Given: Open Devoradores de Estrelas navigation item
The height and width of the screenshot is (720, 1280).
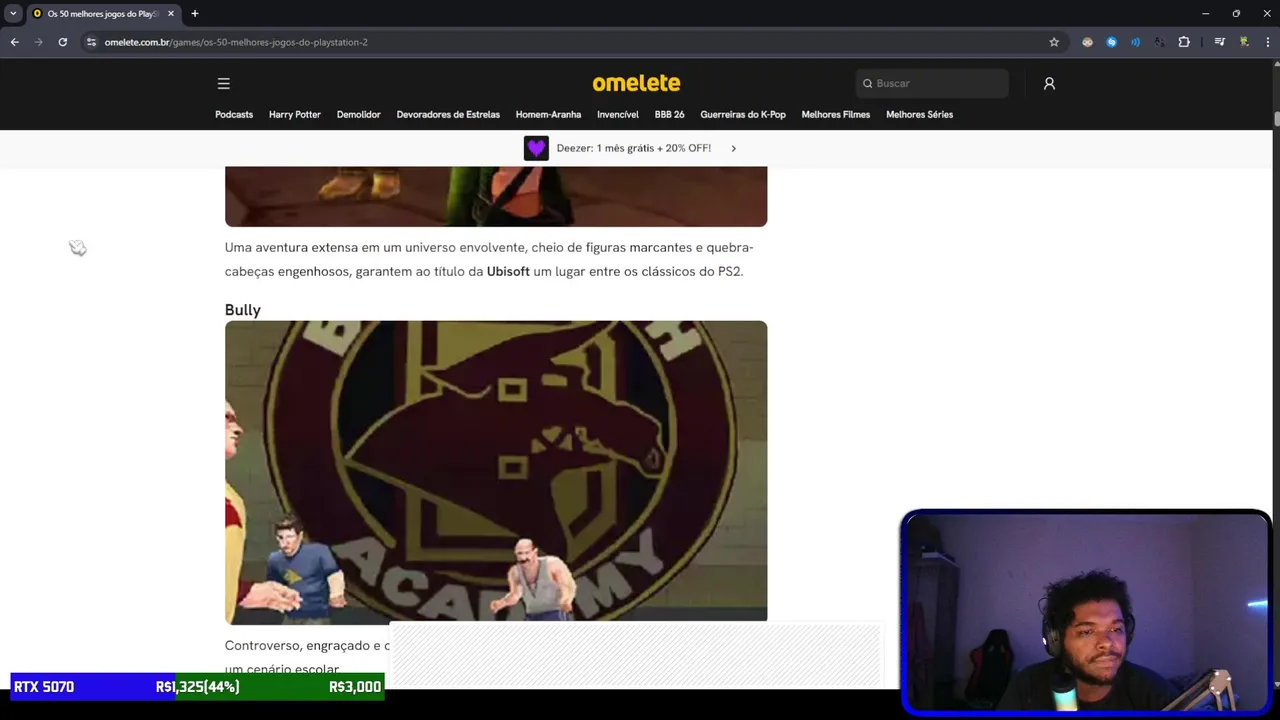Looking at the screenshot, I should click(448, 114).
